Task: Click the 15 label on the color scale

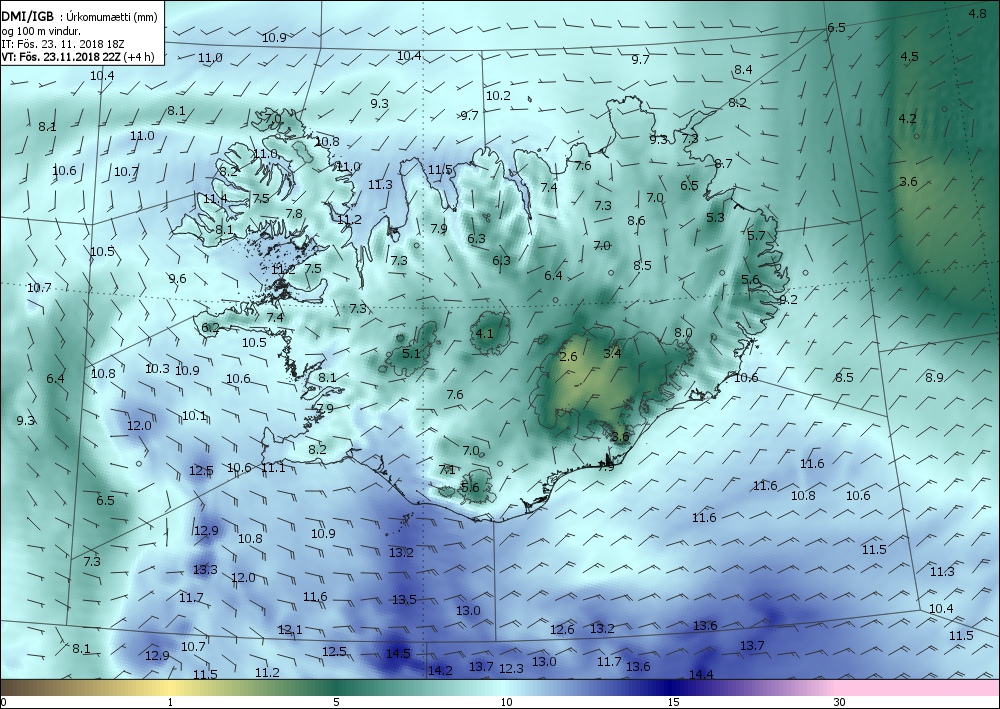Action: point(673,702)
